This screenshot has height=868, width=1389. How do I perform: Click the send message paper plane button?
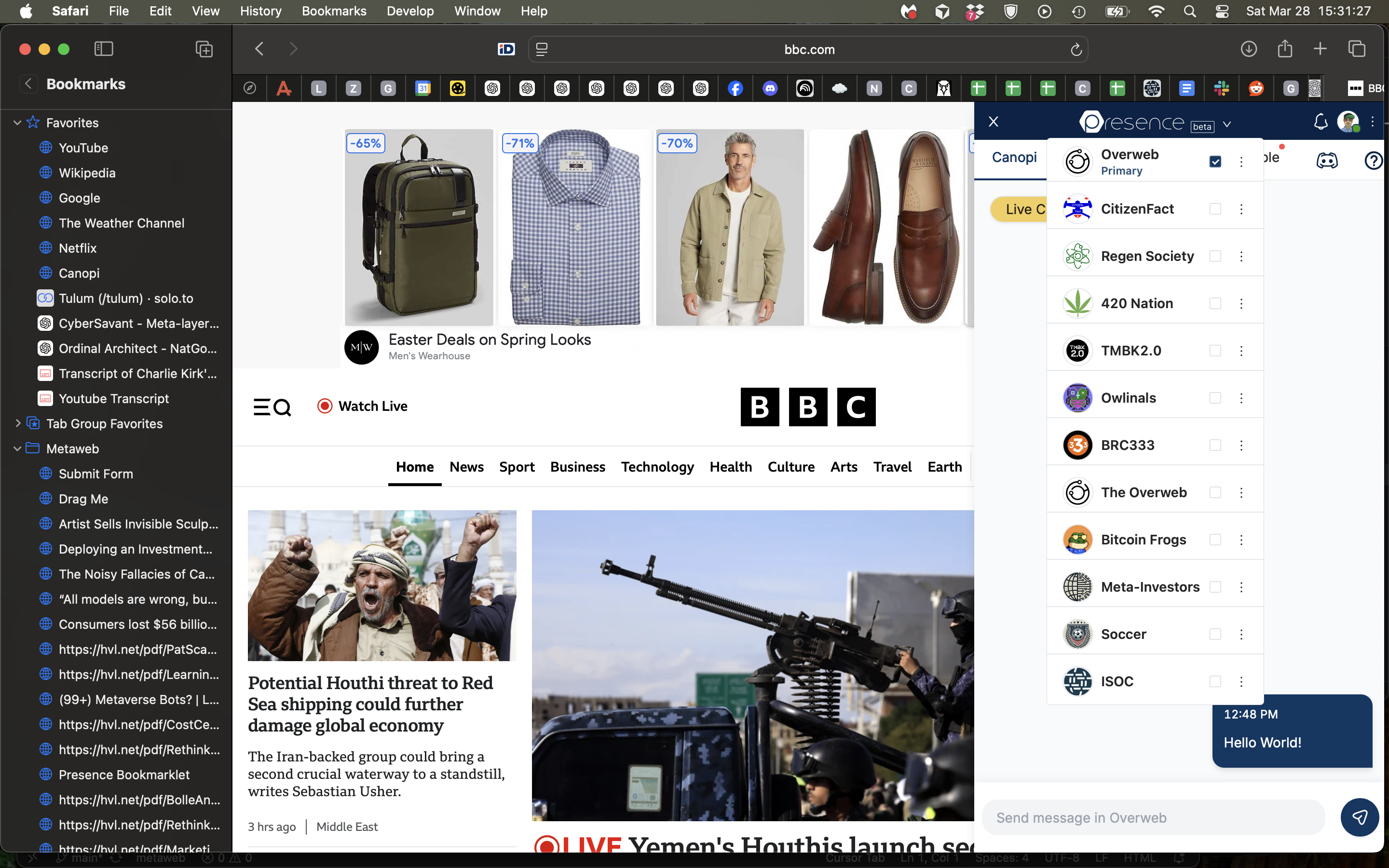click(1360, 817)
